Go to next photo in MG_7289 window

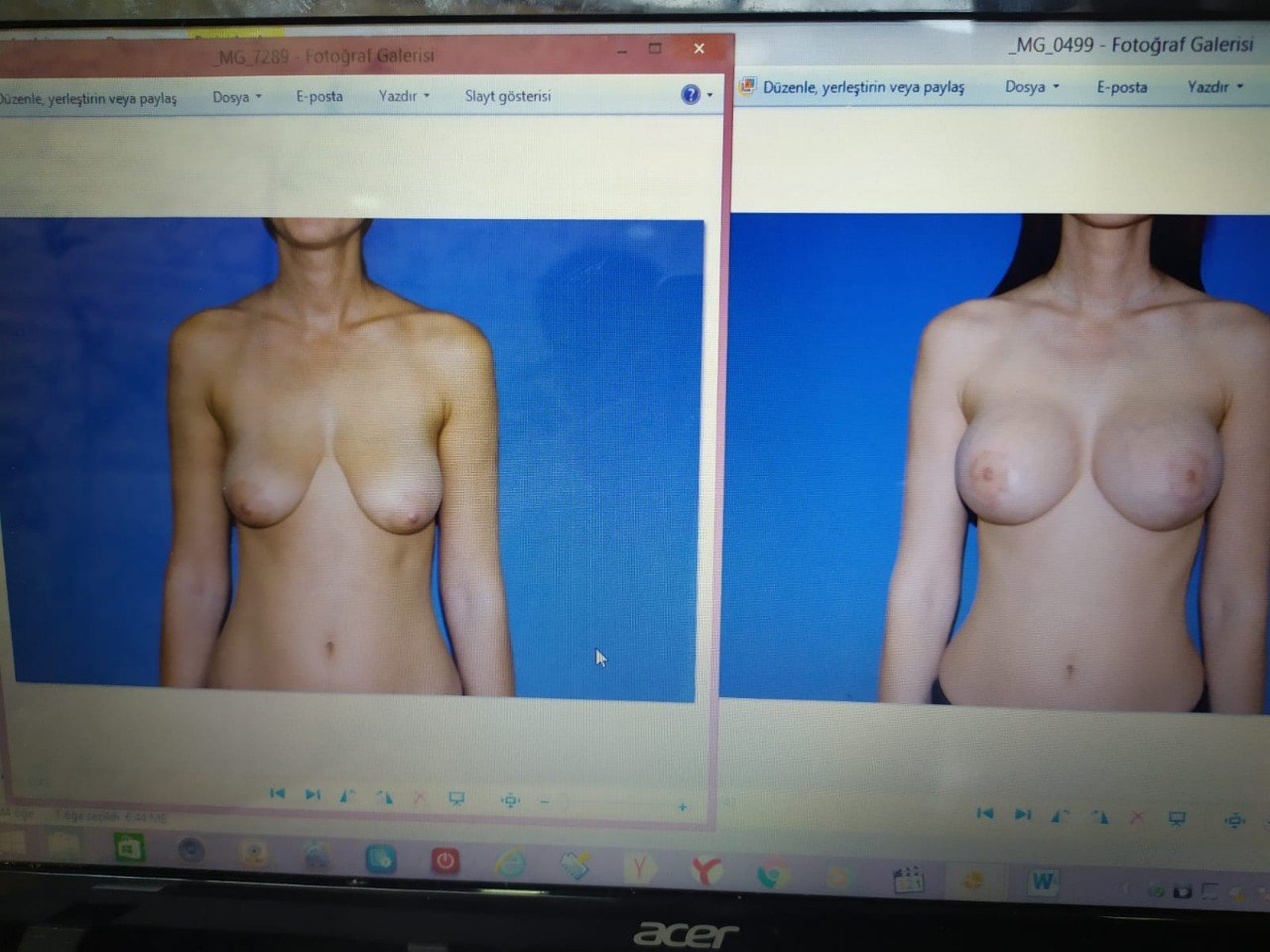pyautogui.click(x=313, y=794)
